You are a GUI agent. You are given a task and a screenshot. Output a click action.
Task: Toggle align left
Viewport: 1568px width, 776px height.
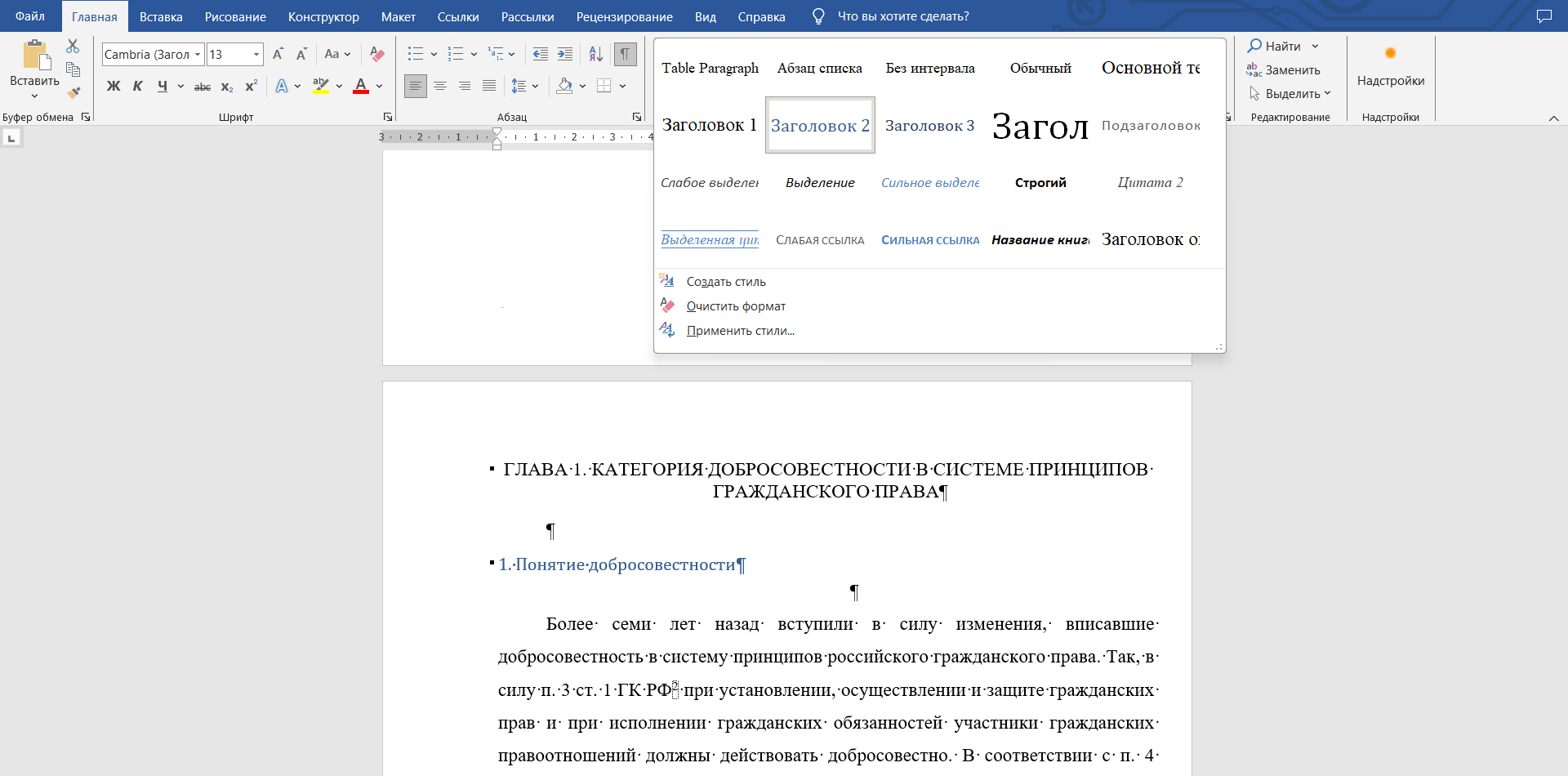(416, 86)
